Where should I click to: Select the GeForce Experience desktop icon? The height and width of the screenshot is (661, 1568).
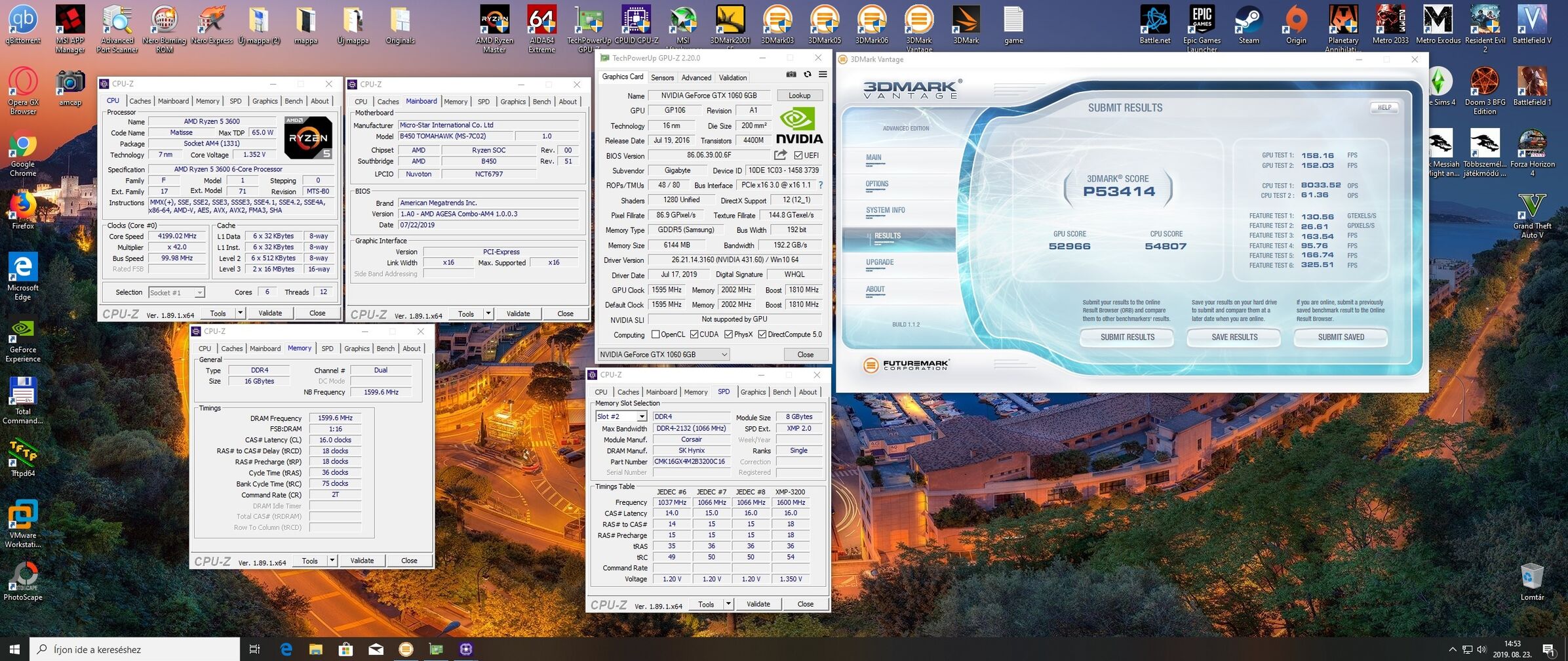click(x=23, y=341)
